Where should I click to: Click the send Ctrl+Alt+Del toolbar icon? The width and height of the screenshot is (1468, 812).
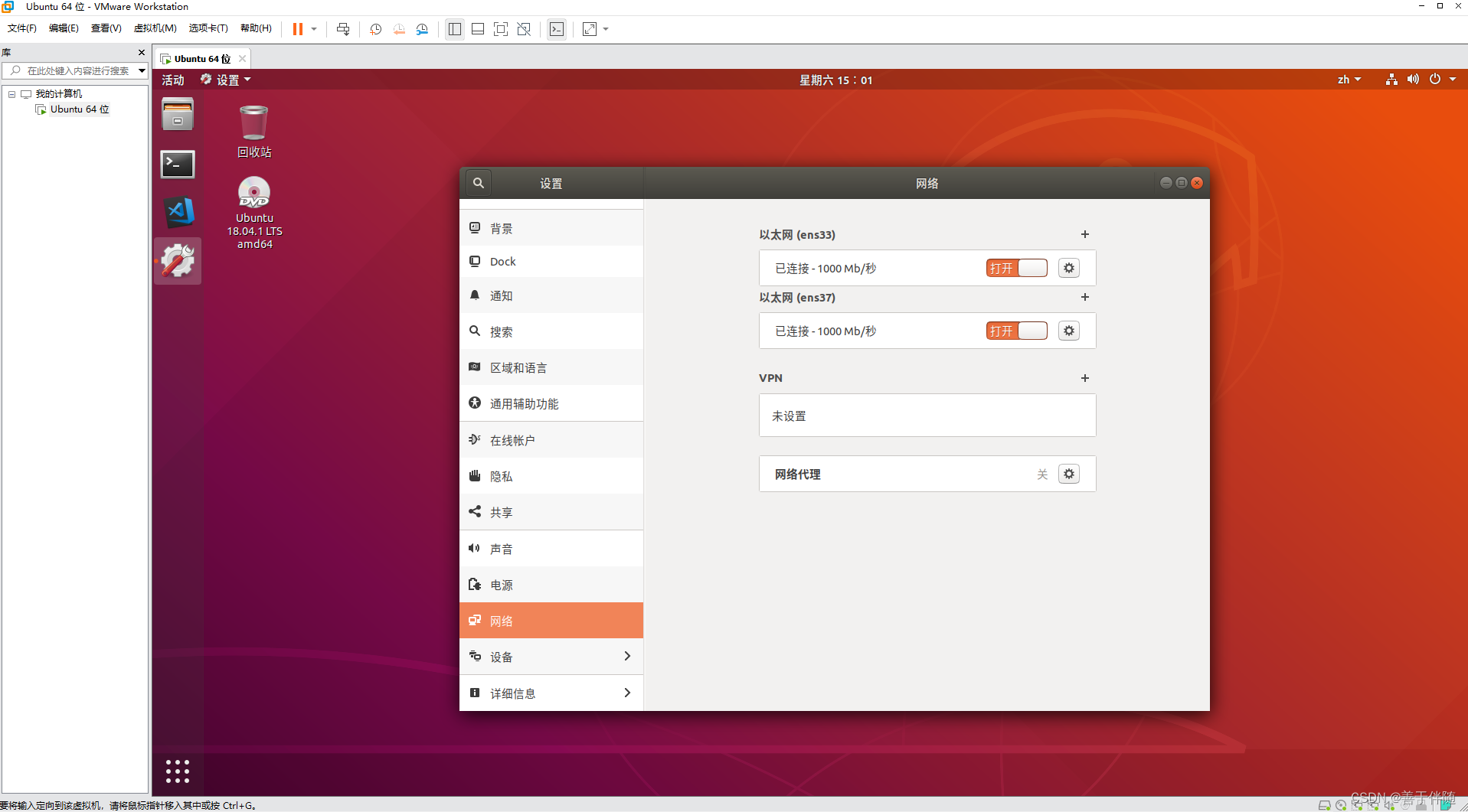(343, 29)
